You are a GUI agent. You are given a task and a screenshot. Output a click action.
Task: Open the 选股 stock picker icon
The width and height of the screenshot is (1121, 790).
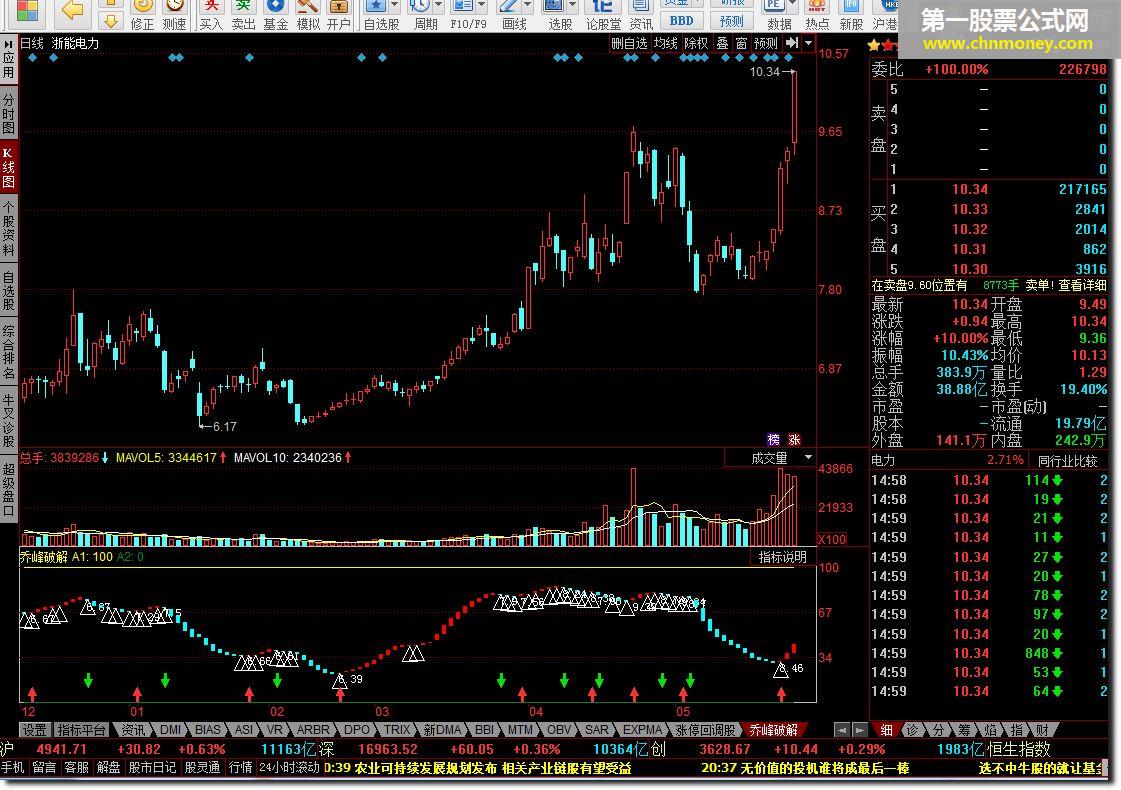tap(555, 15)
